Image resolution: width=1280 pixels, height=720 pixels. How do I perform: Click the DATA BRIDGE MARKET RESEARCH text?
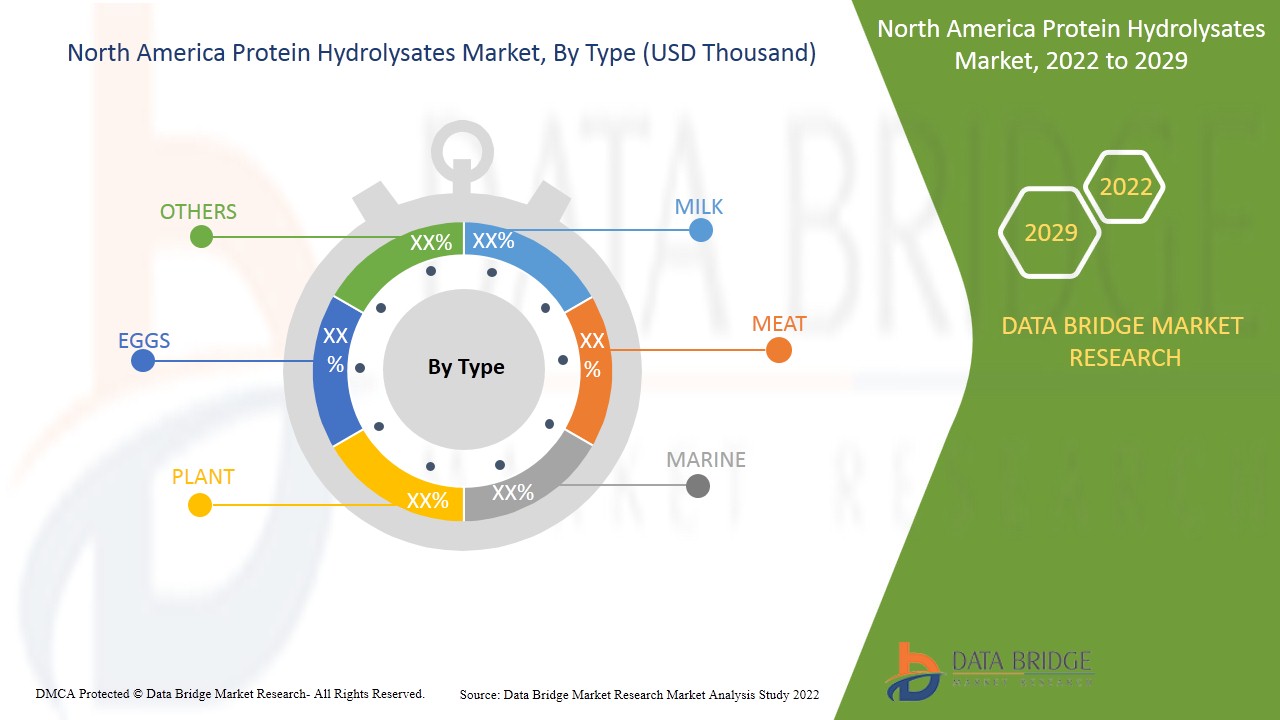coord(1125,341)
